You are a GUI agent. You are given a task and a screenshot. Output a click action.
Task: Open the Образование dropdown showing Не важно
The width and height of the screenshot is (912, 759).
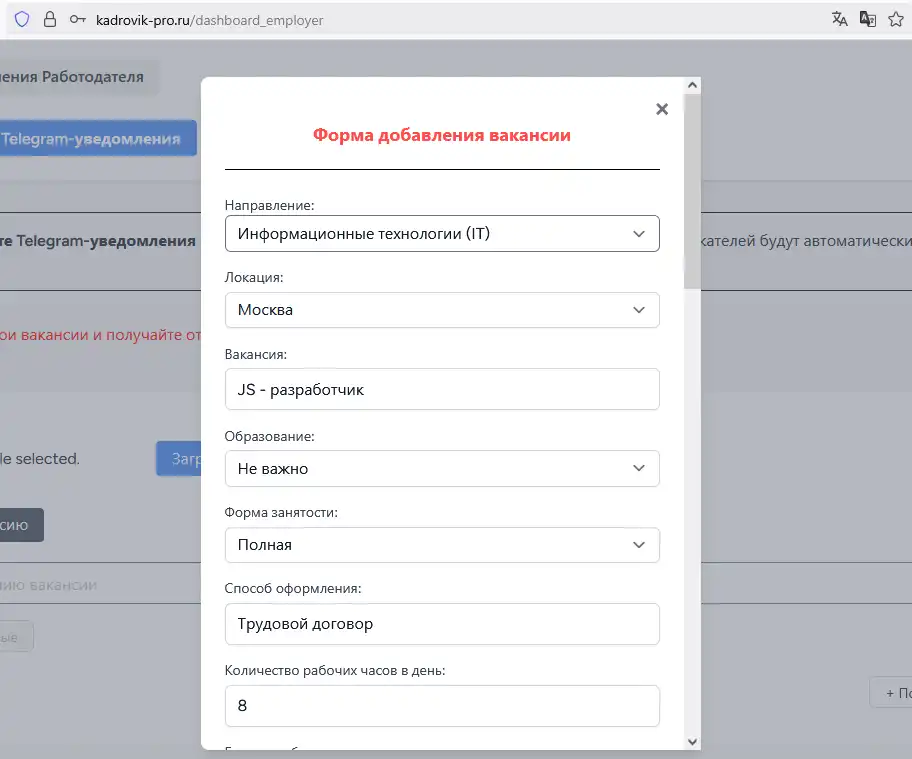pyautogui.click(x=441, y=468)
